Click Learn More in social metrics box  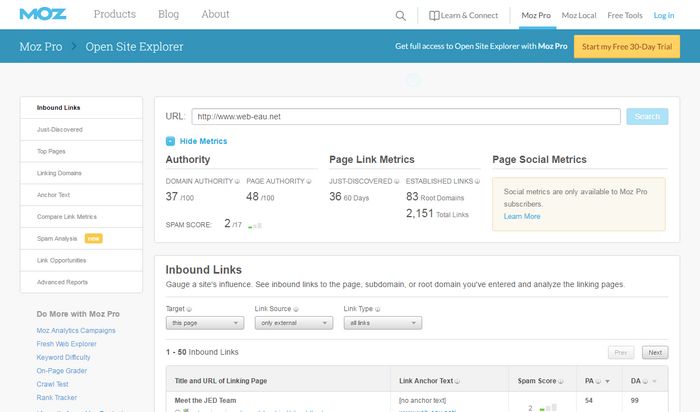pos(522,216)
